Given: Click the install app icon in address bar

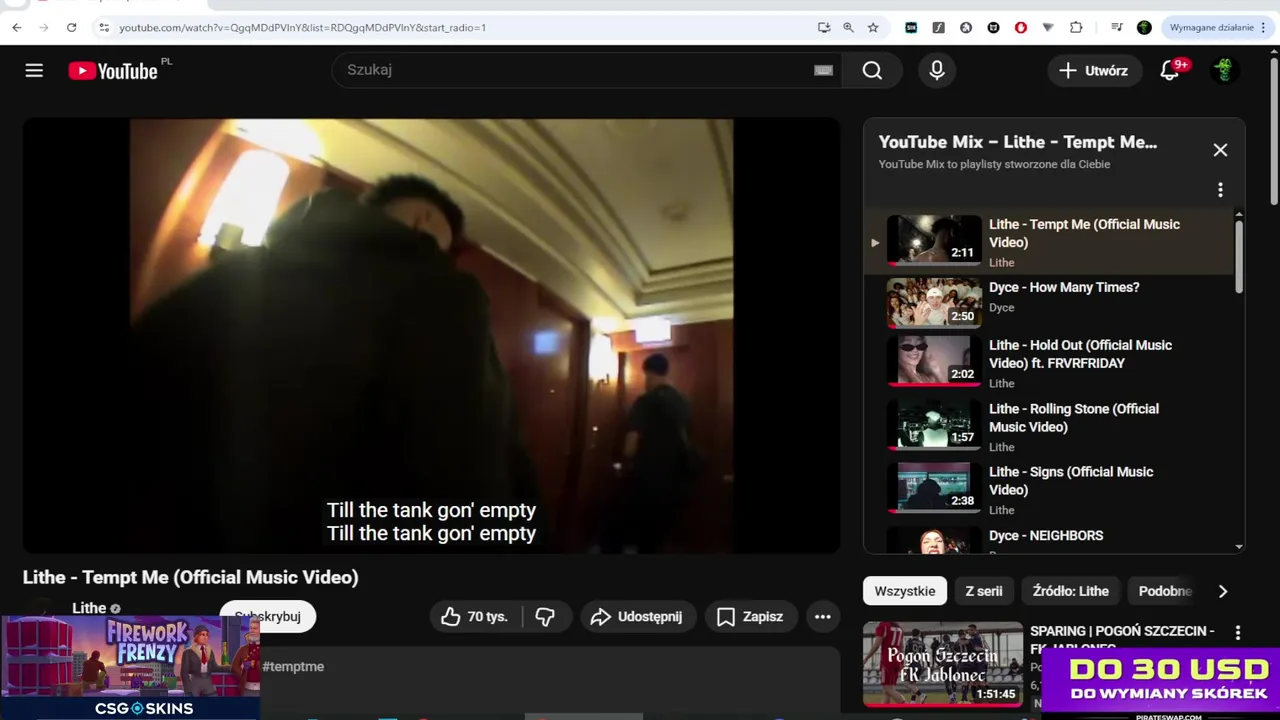Looking at the screenshot, I should 824,27.
